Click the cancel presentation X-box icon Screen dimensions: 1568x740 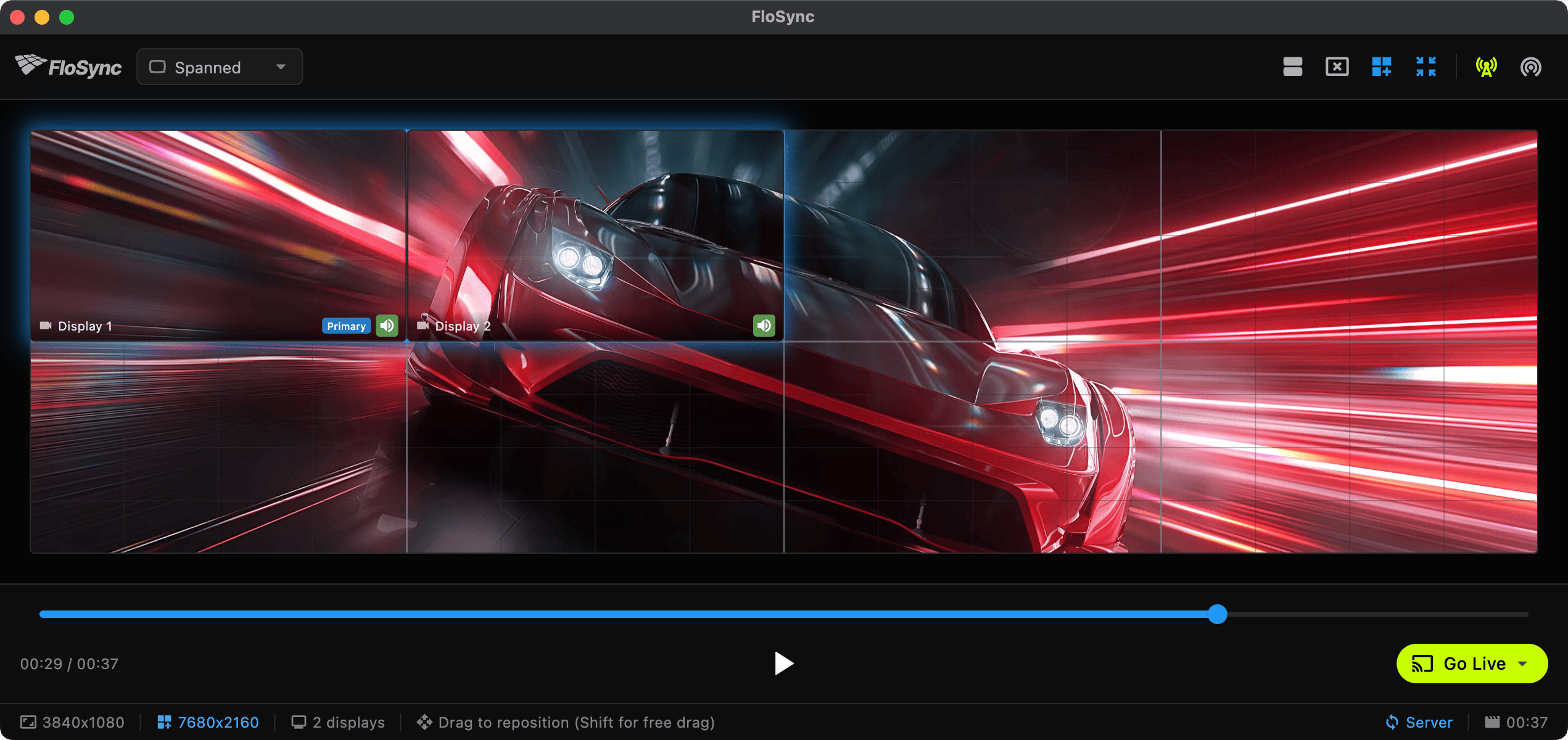(x=1337, y=67)
